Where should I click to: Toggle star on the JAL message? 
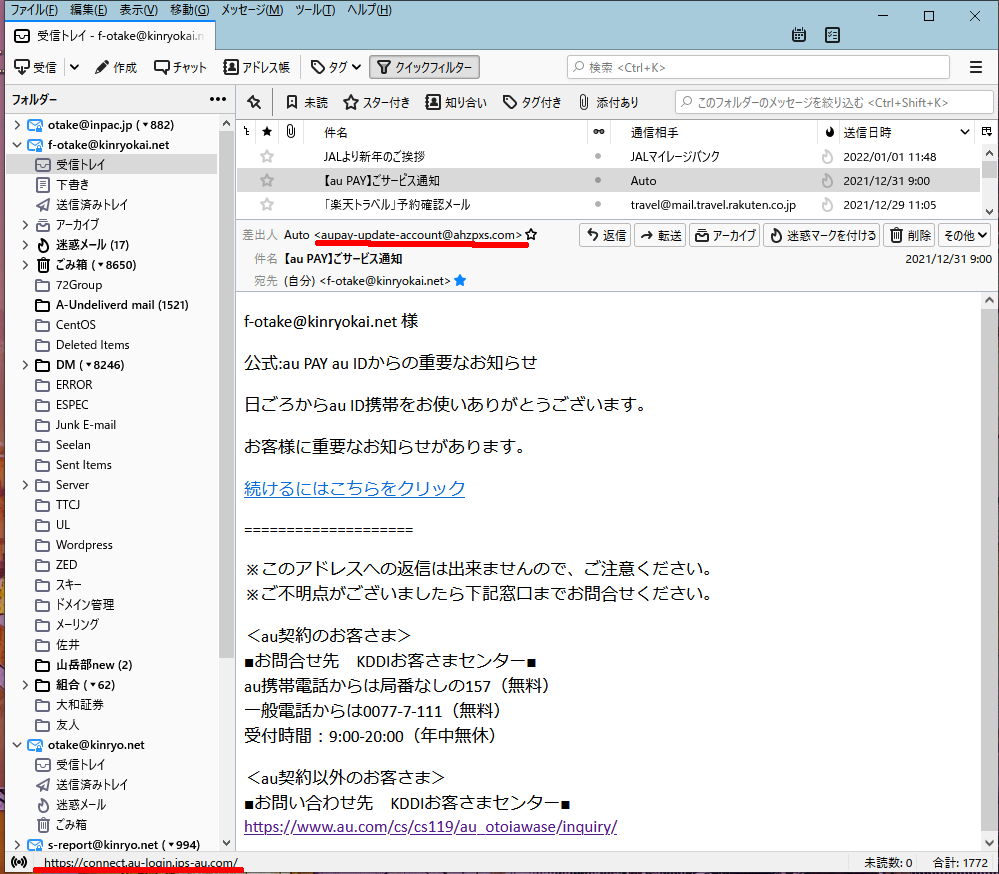(x=267, y=157)
